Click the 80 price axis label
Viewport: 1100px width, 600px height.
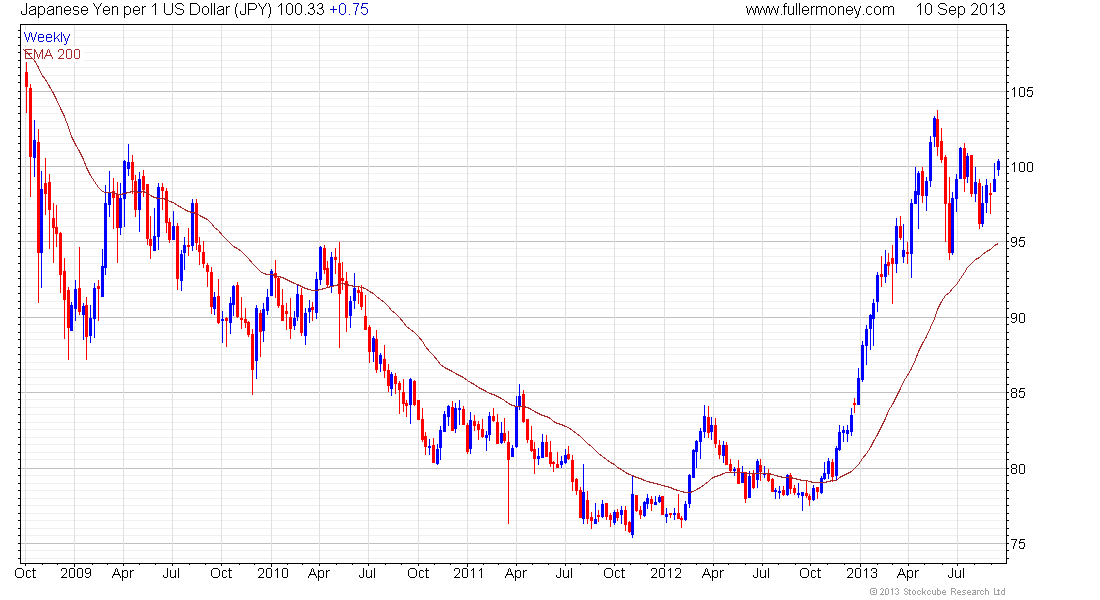[x=1018, y=469]
